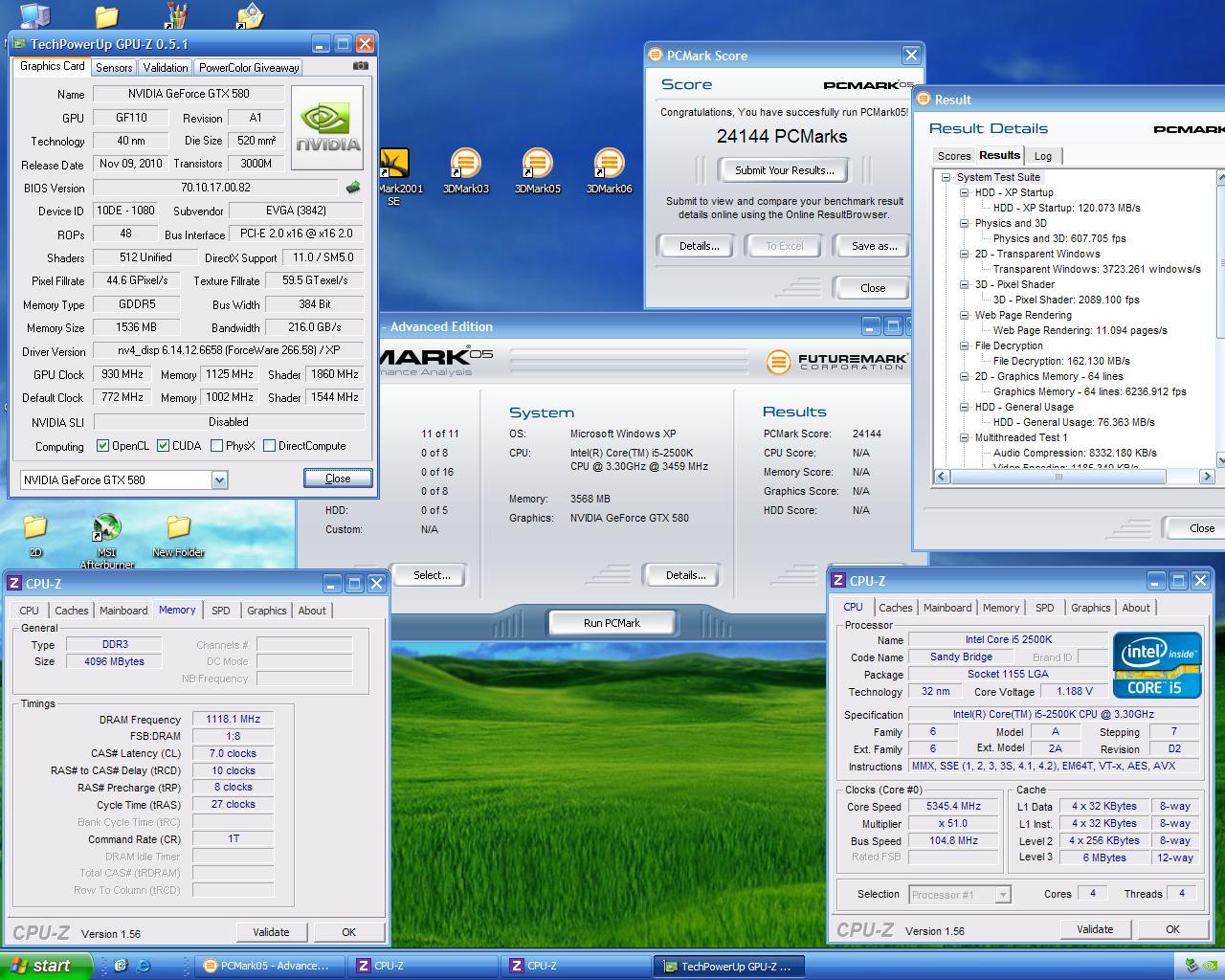
Task: Click the GPU-Z title bar icon
Action: (20, 44)
